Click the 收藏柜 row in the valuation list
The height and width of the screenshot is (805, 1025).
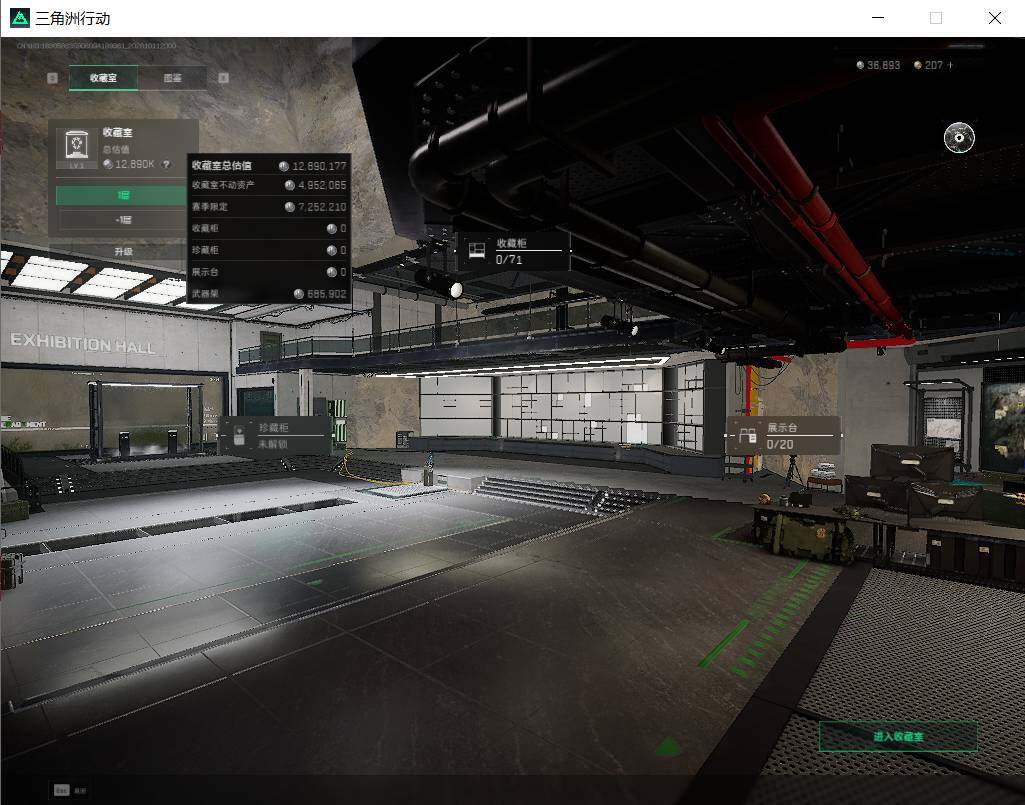pos(269,228)
